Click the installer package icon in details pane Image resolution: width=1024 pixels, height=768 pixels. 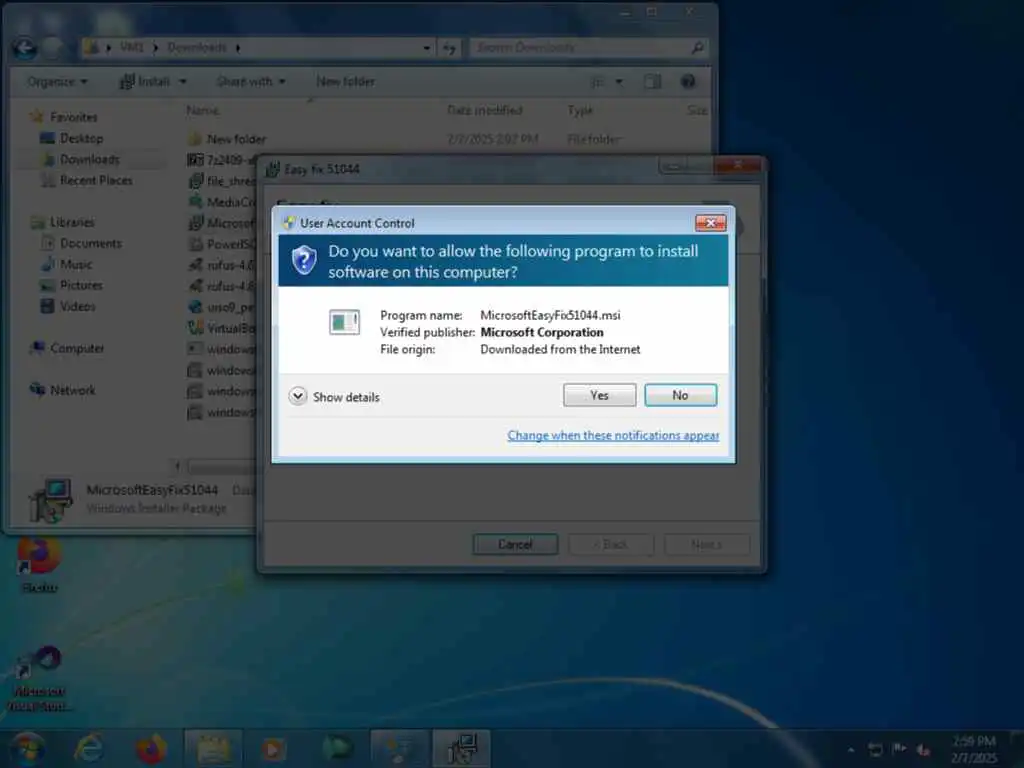(51, 501)
